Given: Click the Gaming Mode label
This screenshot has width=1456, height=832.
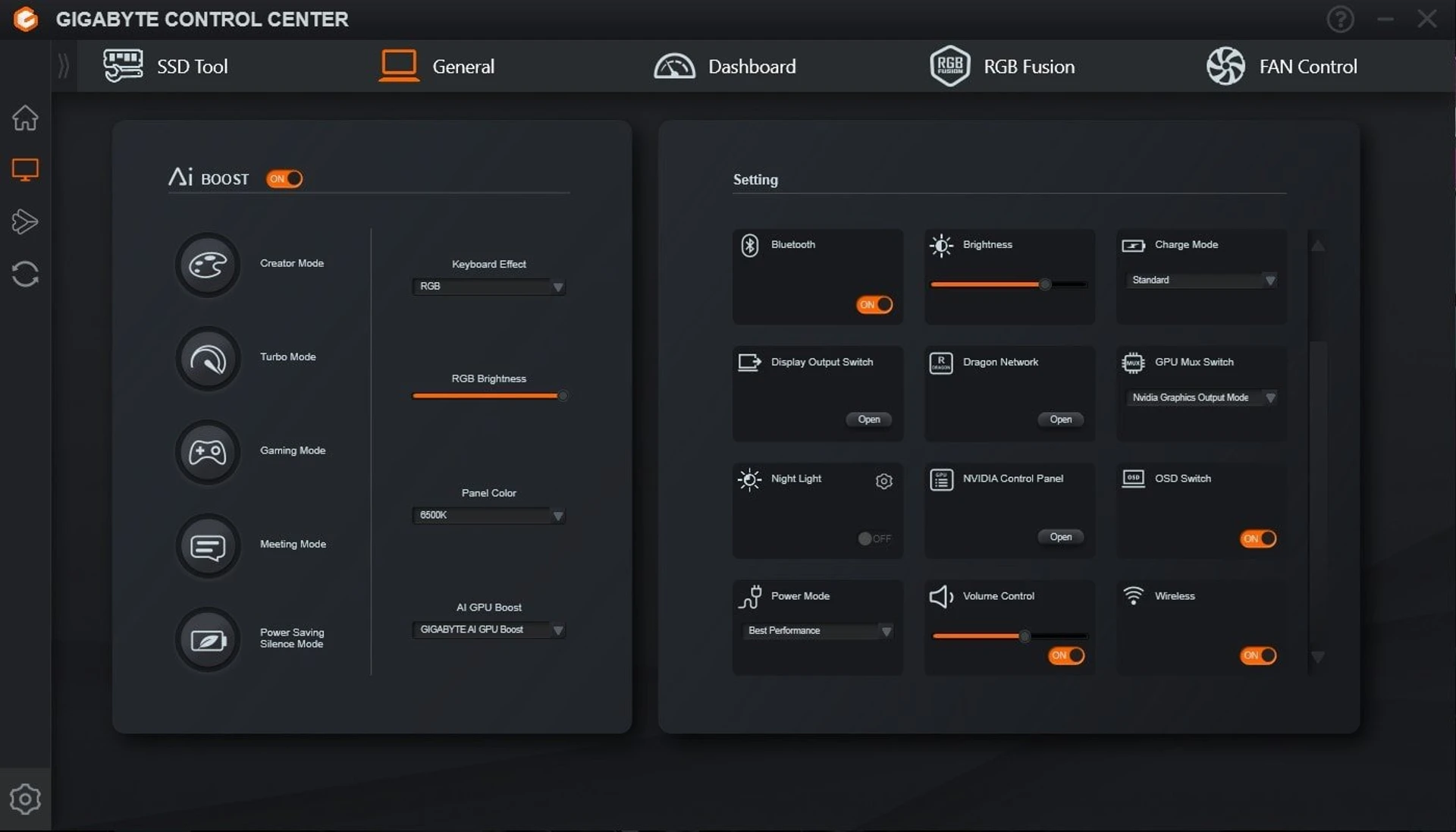Looking at the screenshot, I should (x=293, y=451).
